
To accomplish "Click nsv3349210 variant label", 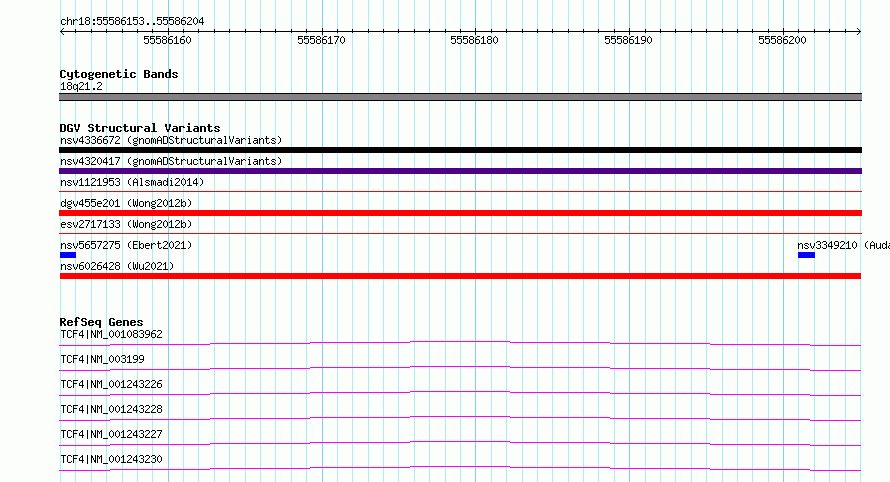I will click(x=843, y=245).
